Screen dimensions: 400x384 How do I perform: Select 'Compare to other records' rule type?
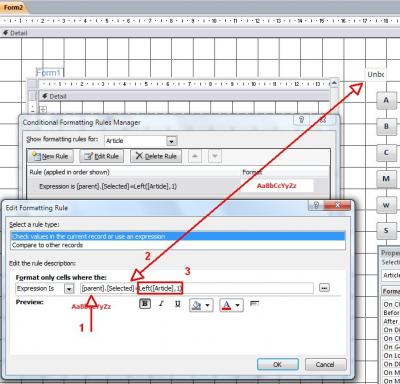pos(178,245)
